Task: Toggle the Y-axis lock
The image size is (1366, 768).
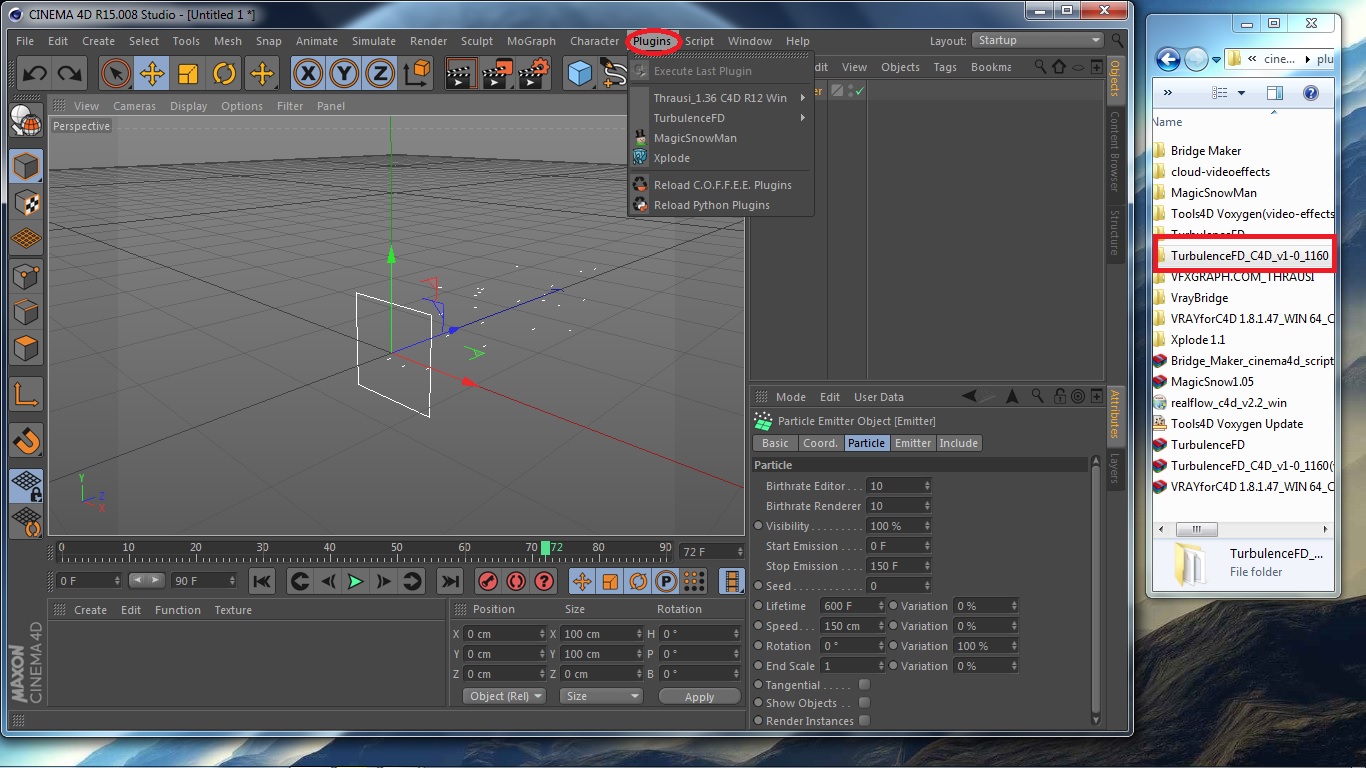Action: (x=344, y=73)
